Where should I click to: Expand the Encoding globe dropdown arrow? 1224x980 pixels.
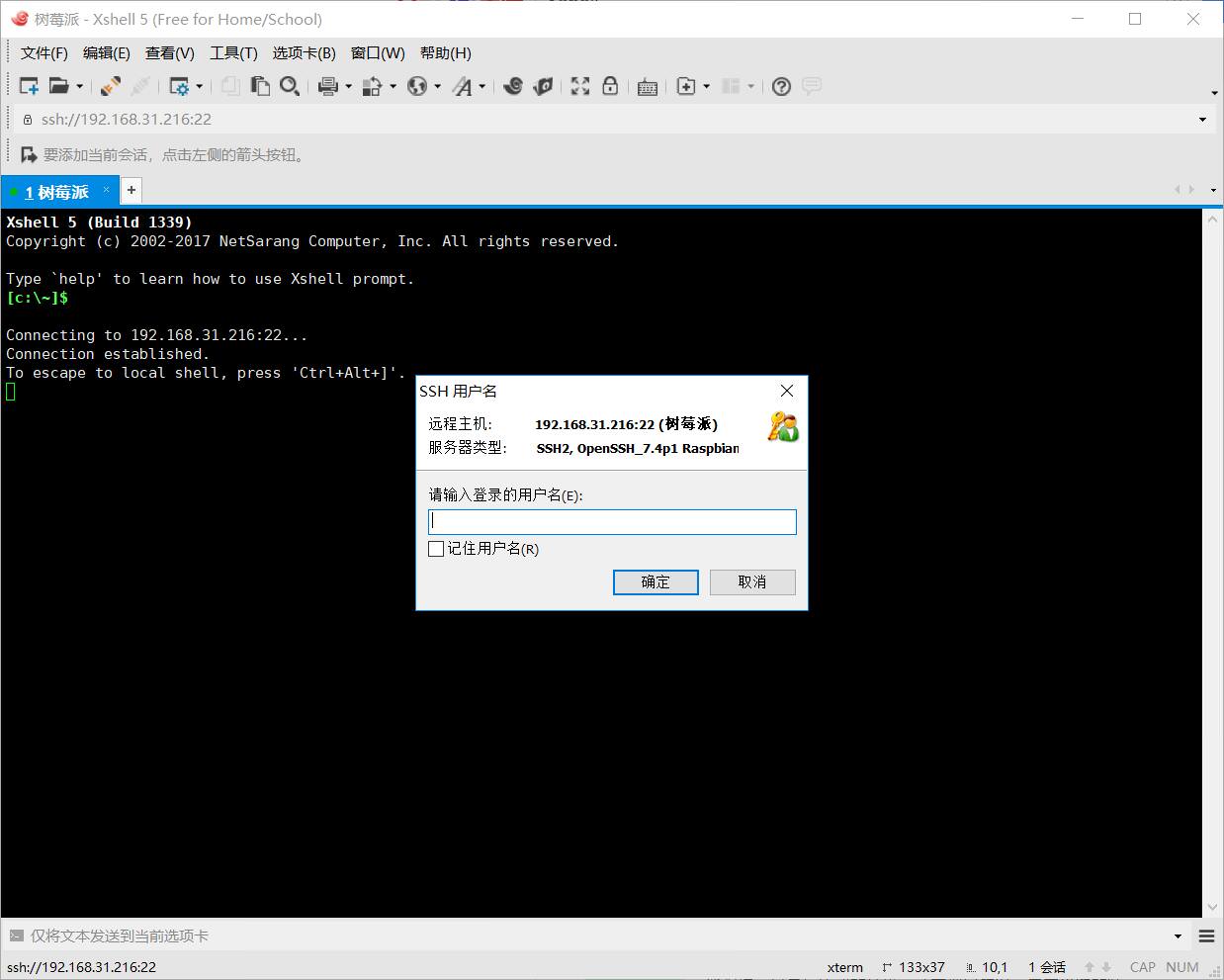pyautogui.click(x=437, y=87)
